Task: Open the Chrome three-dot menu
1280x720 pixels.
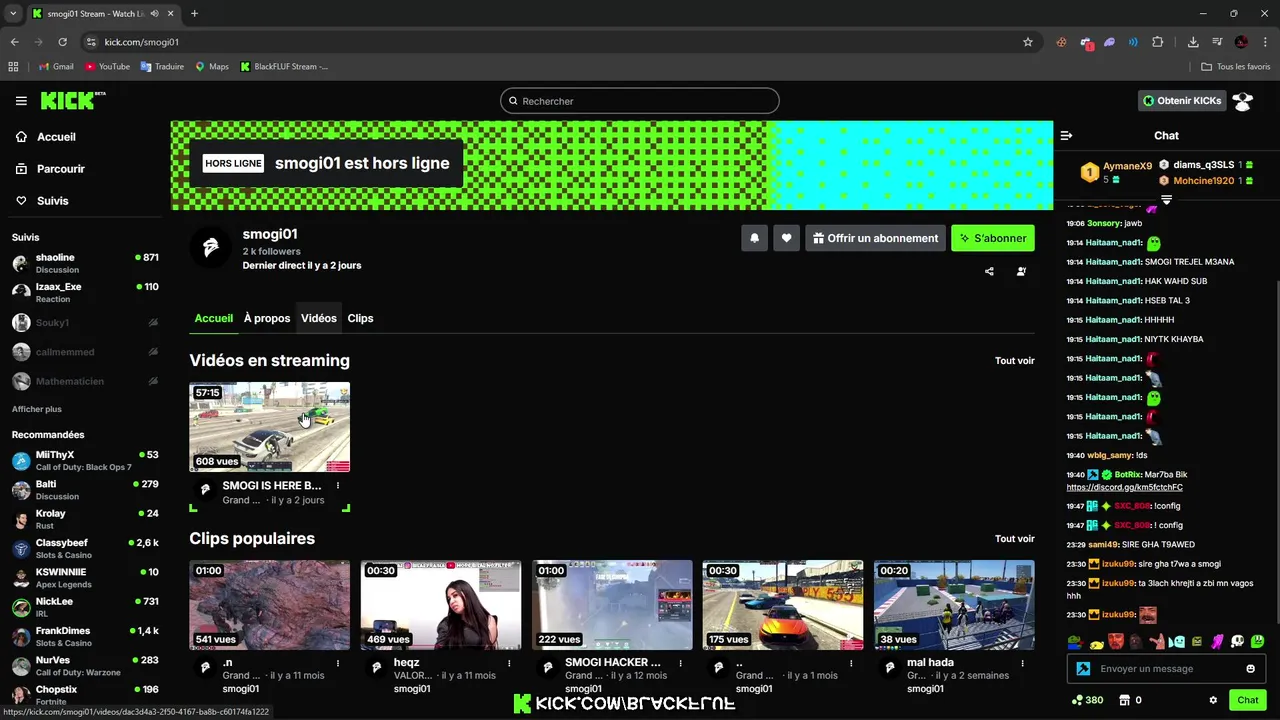Action: (x=1265, y=42)
